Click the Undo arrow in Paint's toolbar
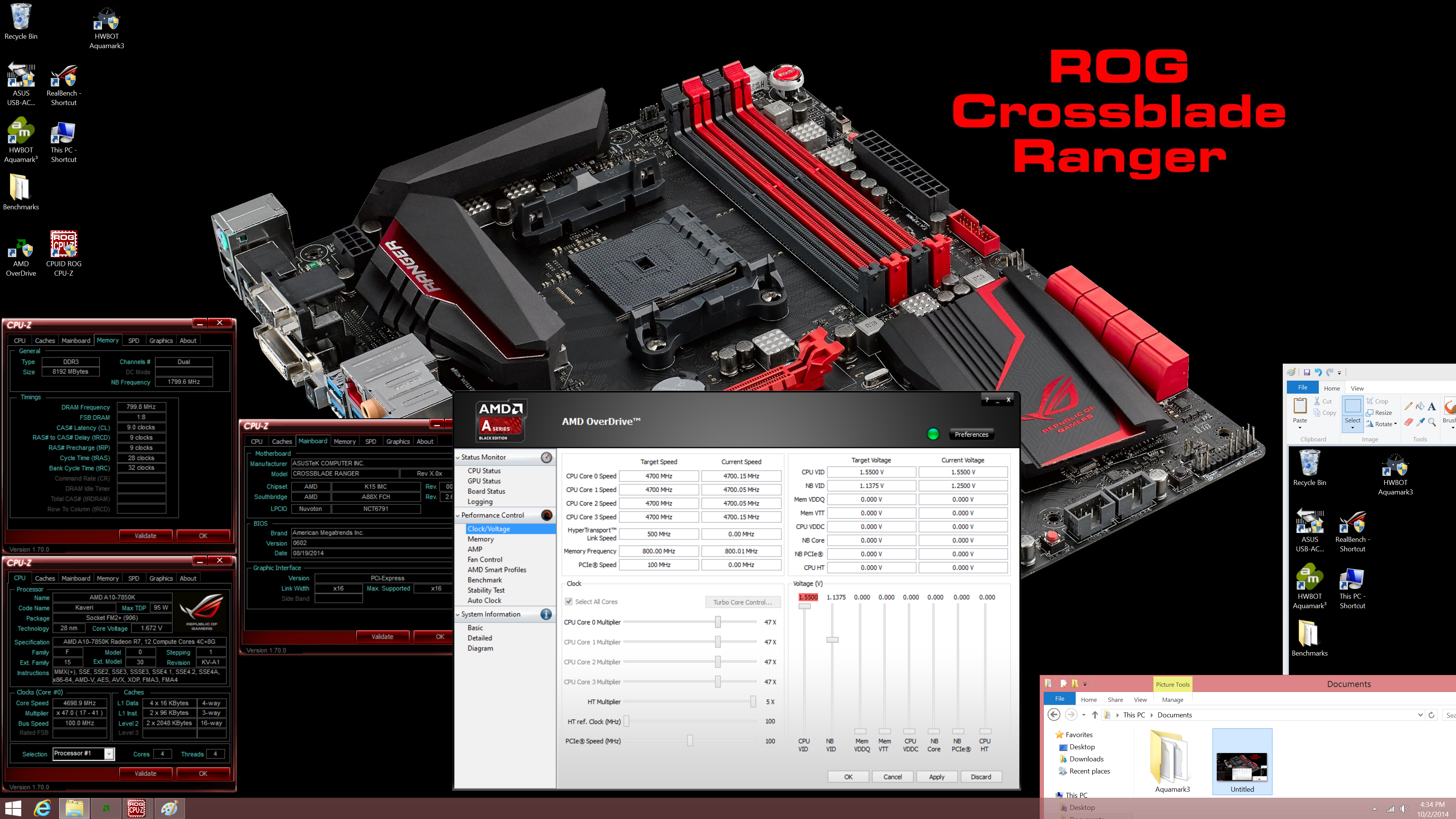Screen dimensions: 1456x819 click(1318, 372)
